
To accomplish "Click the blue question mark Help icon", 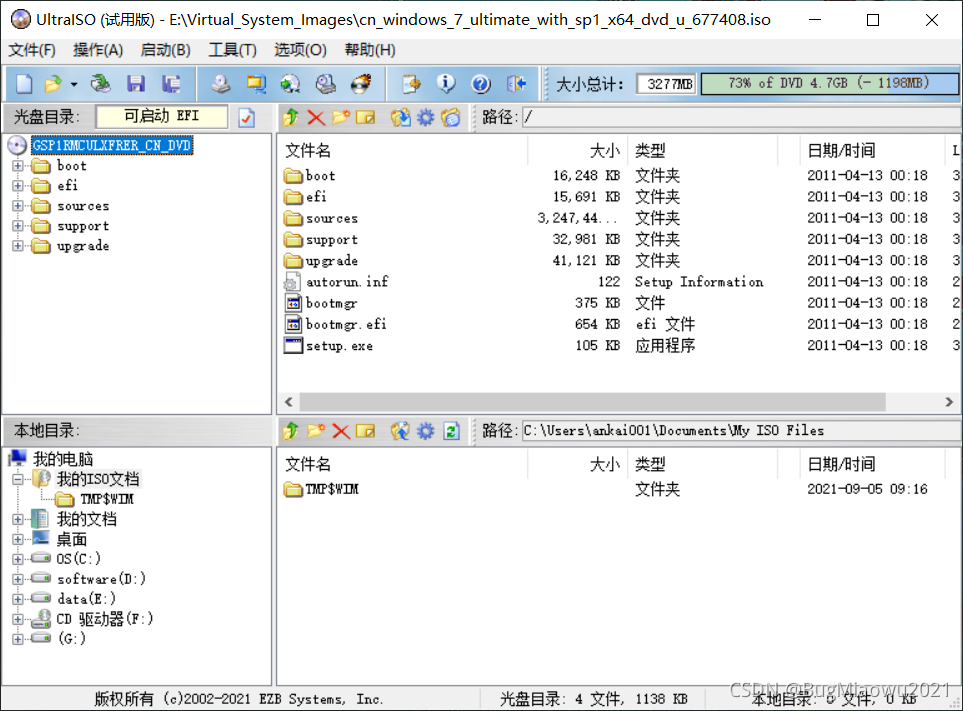I will [x=481, y=84].
